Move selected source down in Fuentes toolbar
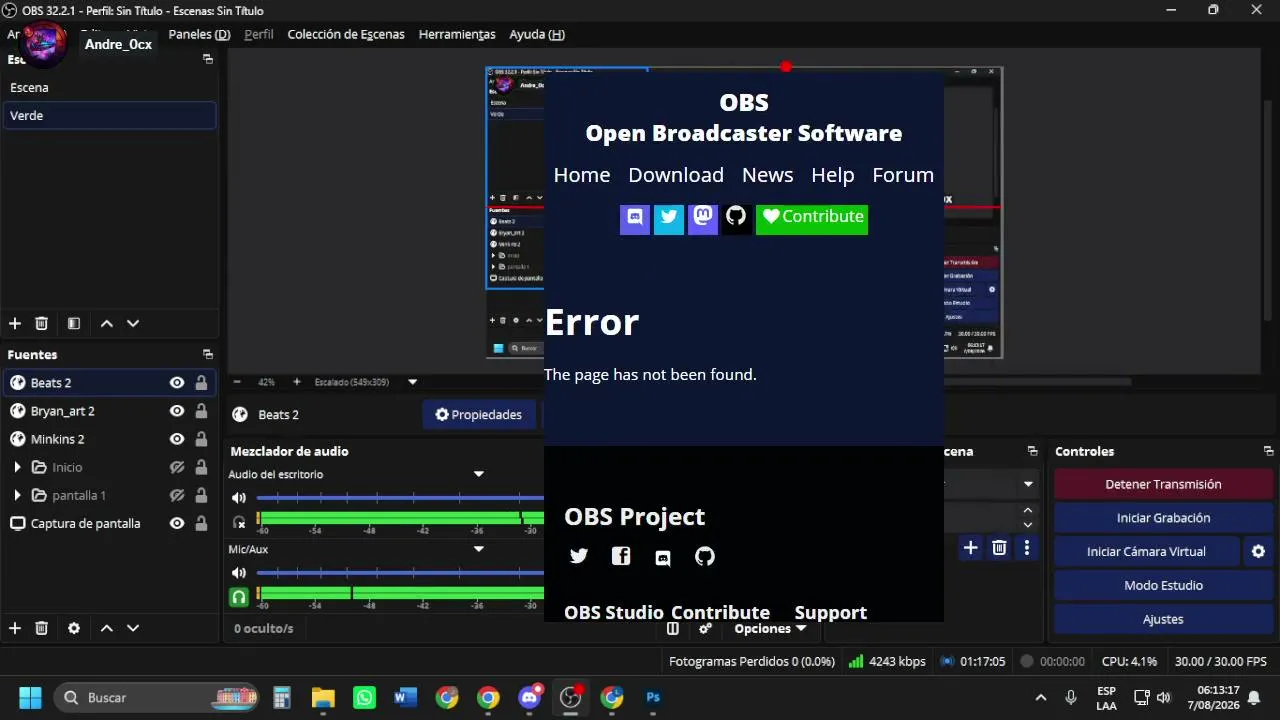The width and height of the screenshot is (1280, 720). [x=133, y=628]
